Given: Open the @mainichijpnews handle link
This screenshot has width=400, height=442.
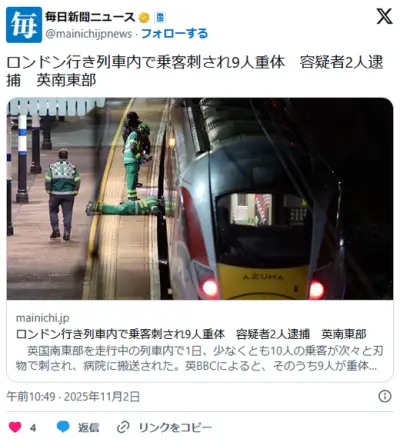Looking at the screenshot, I should [x=89, y=34].
